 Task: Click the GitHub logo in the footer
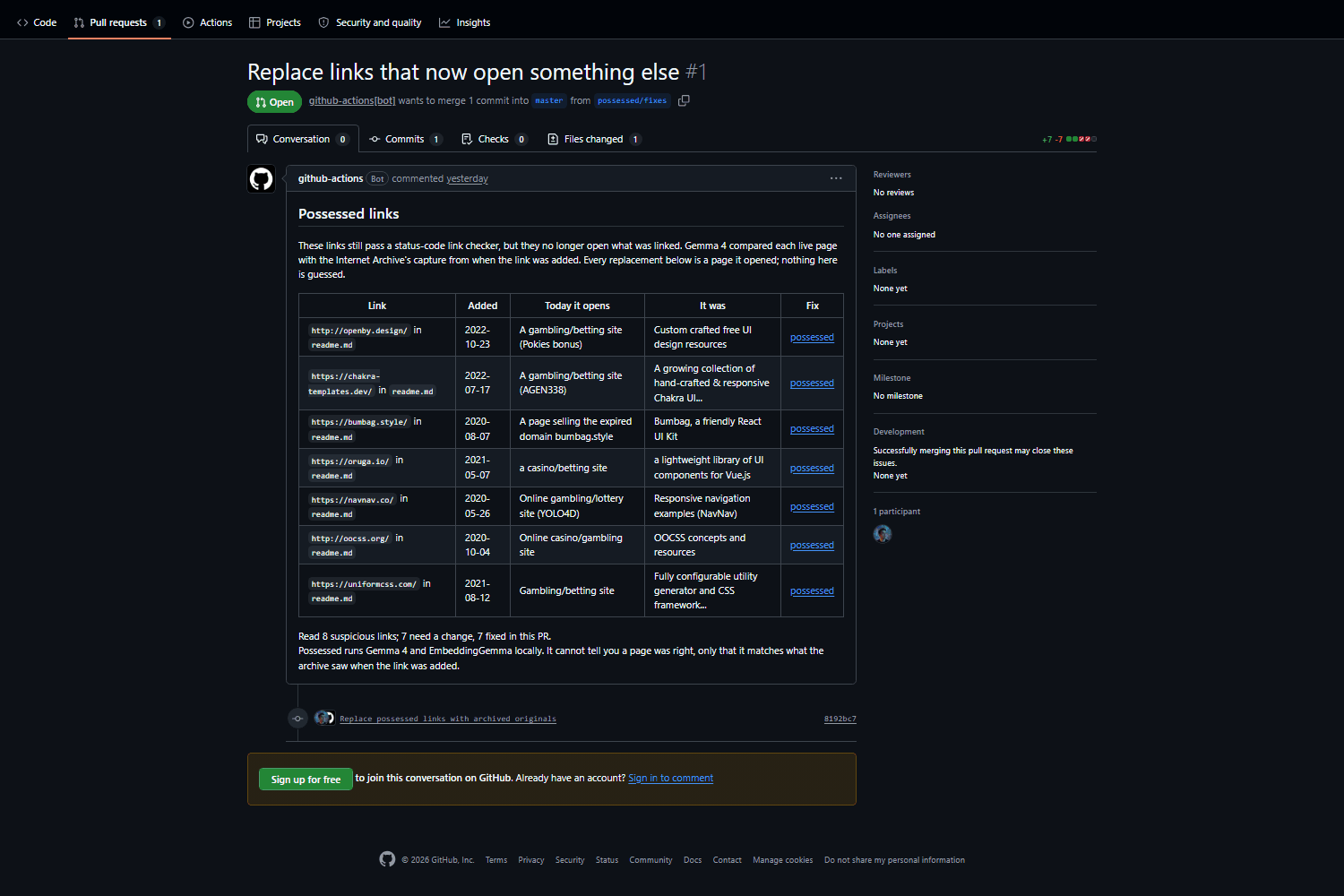[x=387, y=859]
